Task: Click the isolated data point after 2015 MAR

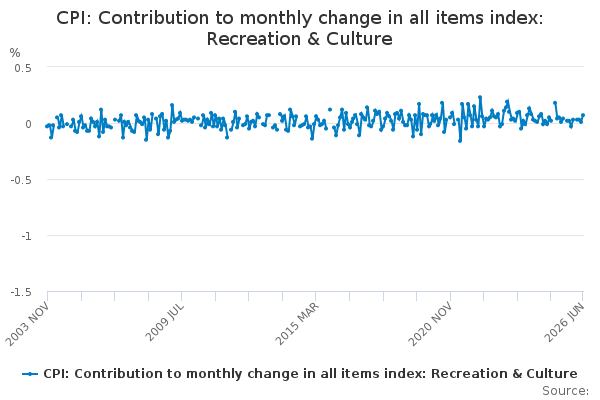Action: [330, 109]
